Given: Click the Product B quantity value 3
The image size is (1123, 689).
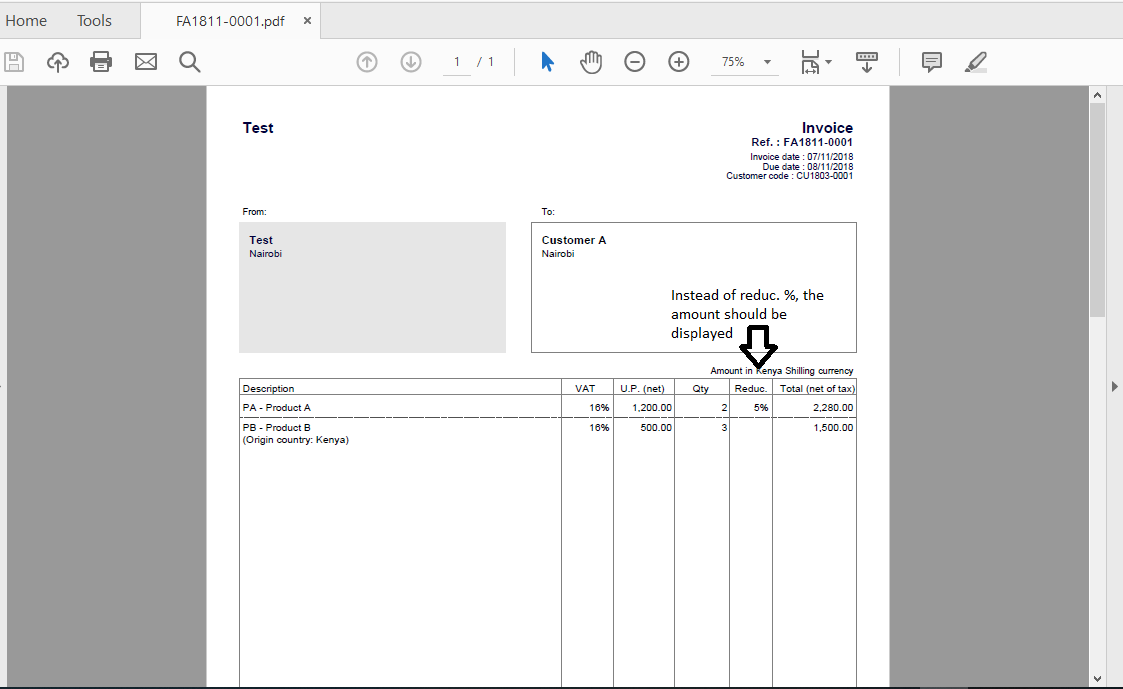Looking at the screenshot, I should point(724,428).
